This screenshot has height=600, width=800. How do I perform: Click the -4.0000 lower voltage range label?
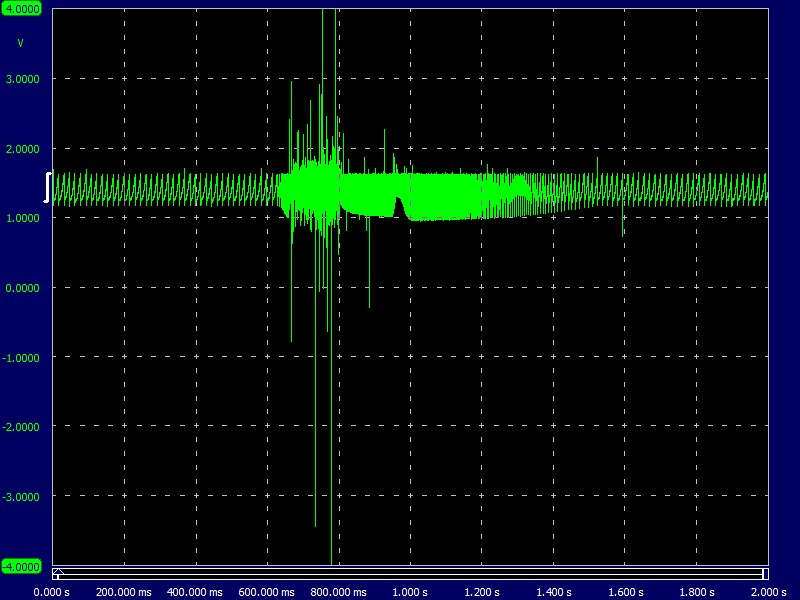[x=21, y=566]
